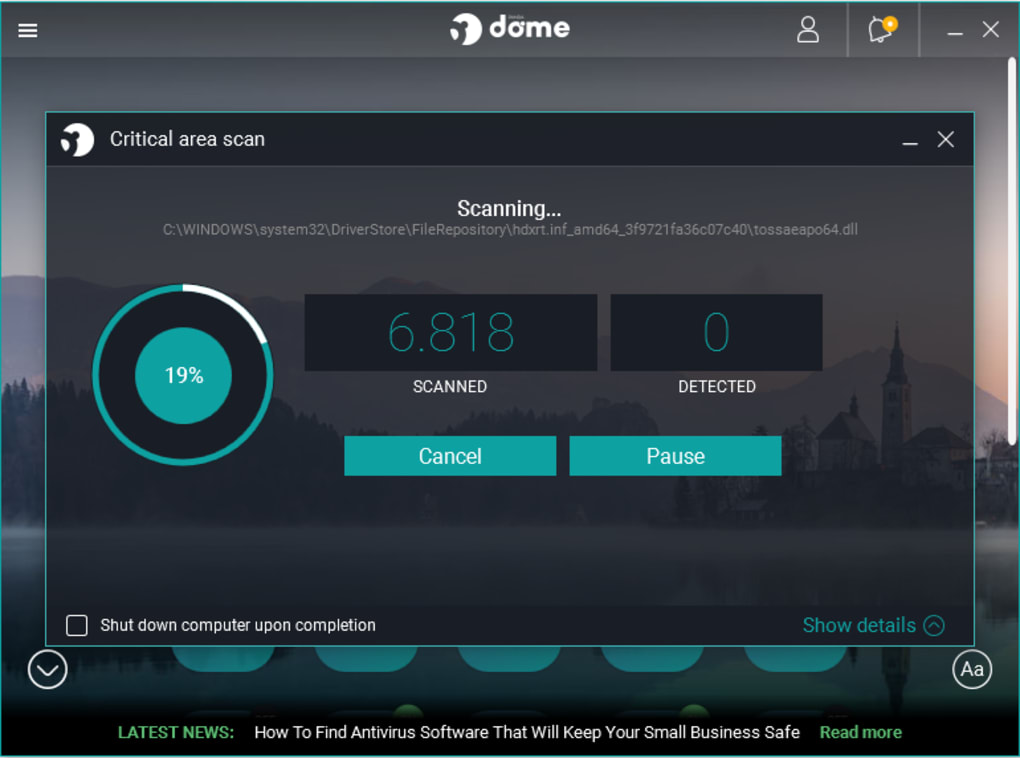Click the Panda icon in scan dialog title
The height and width of the screenshot is (758, 1020).
point(77,139)
